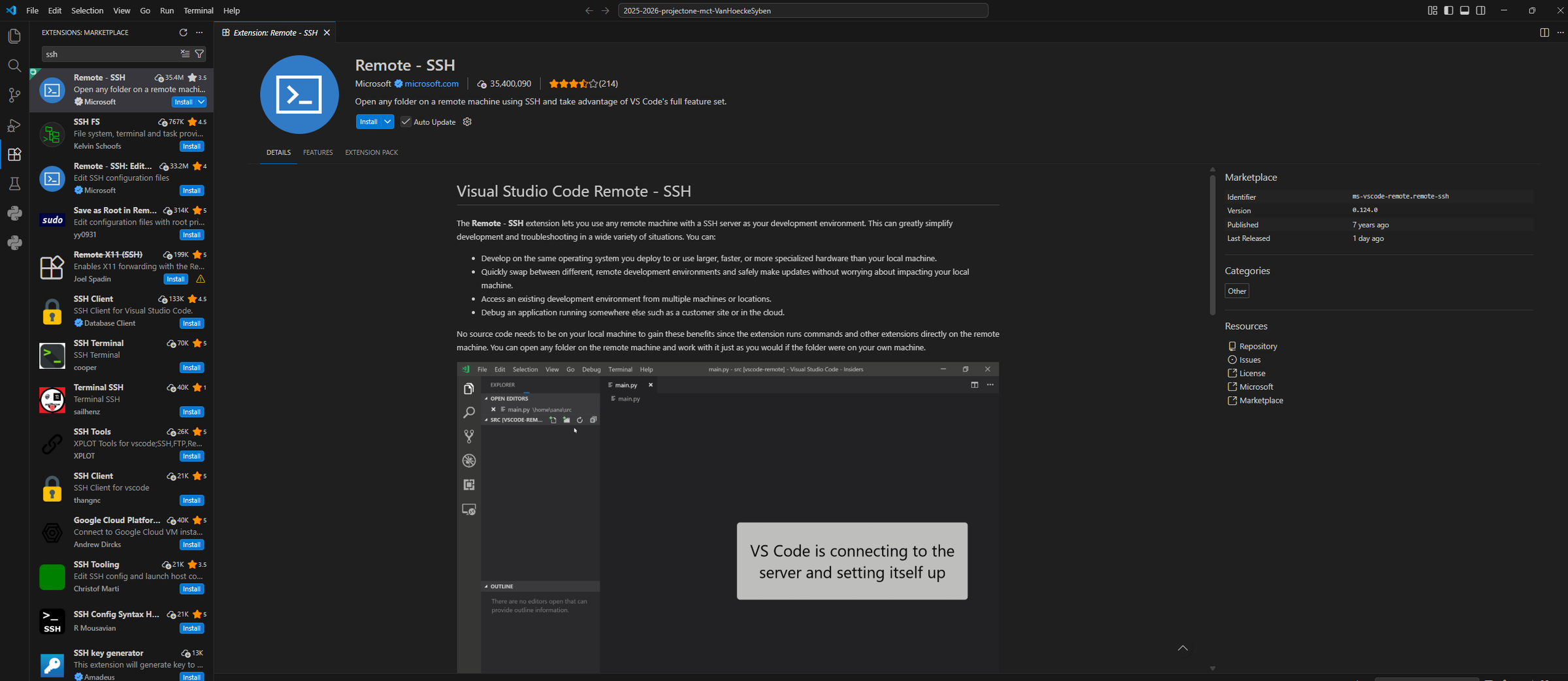Open the extensions filter funnel

[x=199, y=54]
